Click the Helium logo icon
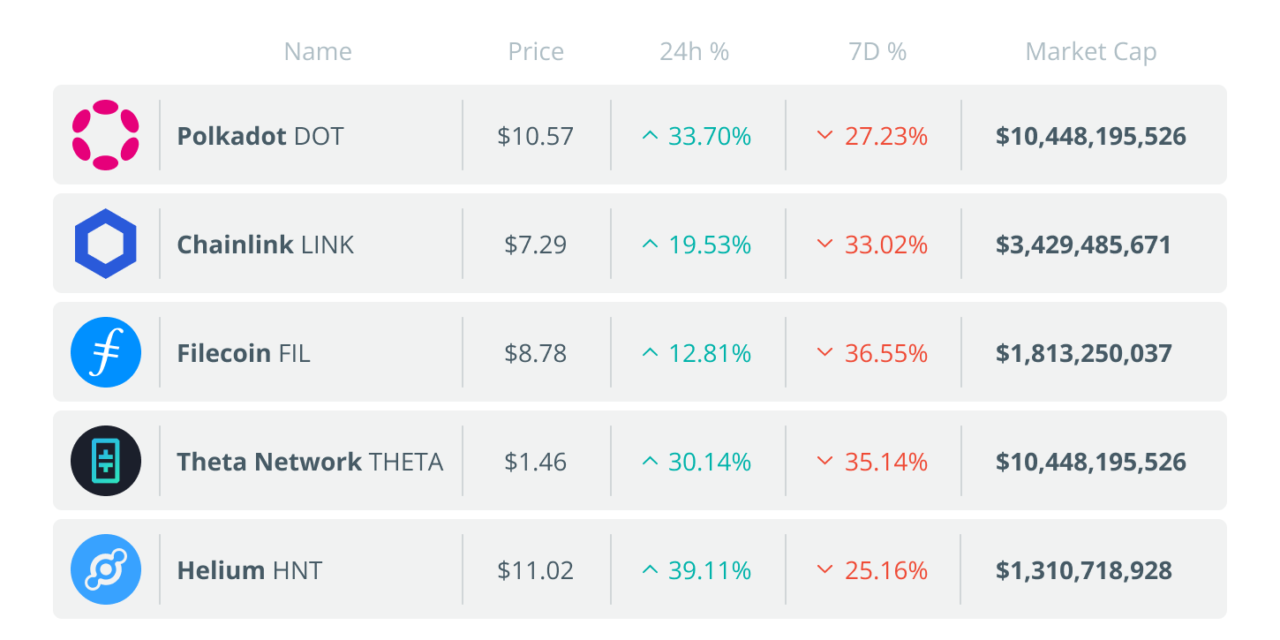 [x=106, y=569]
